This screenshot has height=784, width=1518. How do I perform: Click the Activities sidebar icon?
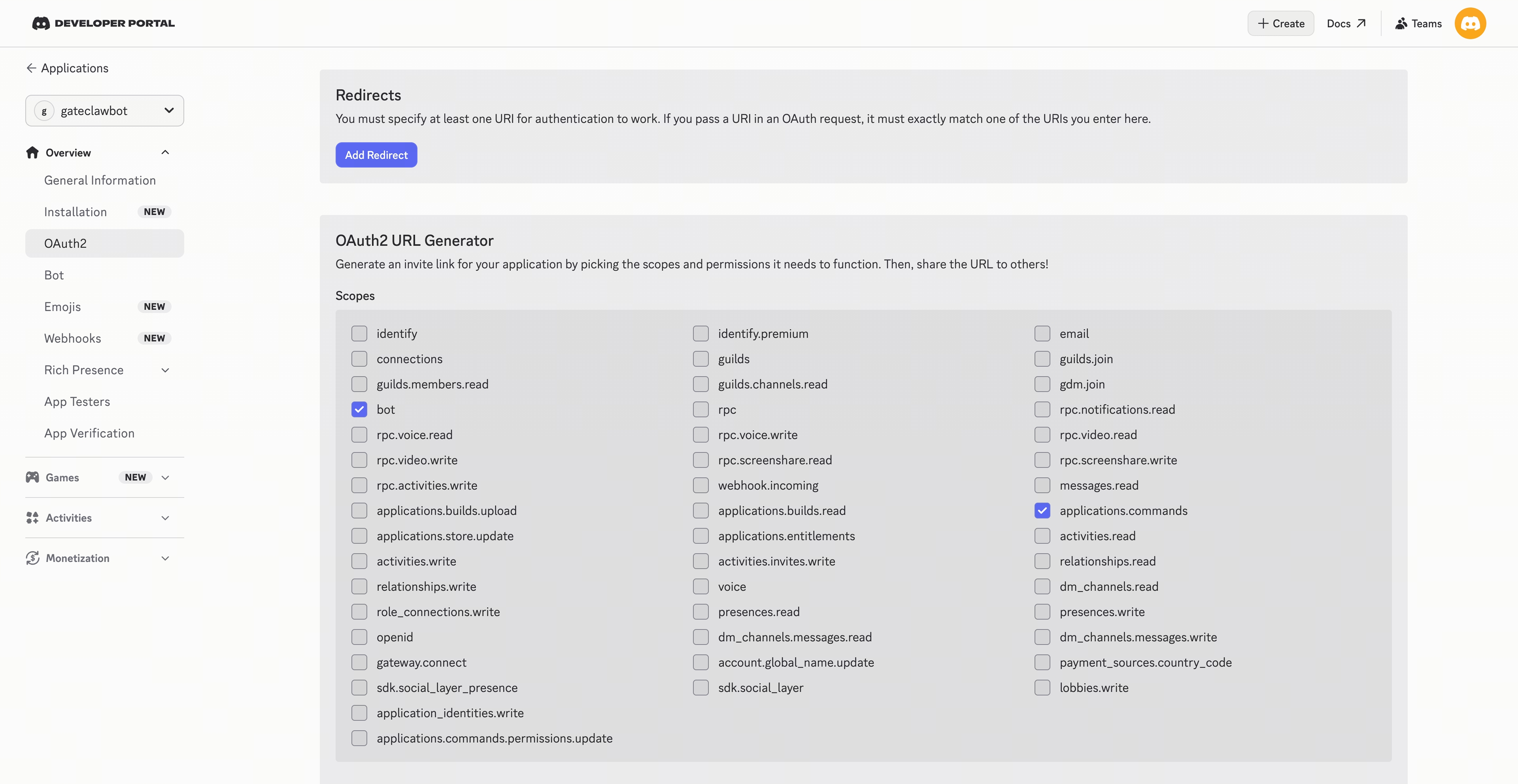(x=32, y=518)
